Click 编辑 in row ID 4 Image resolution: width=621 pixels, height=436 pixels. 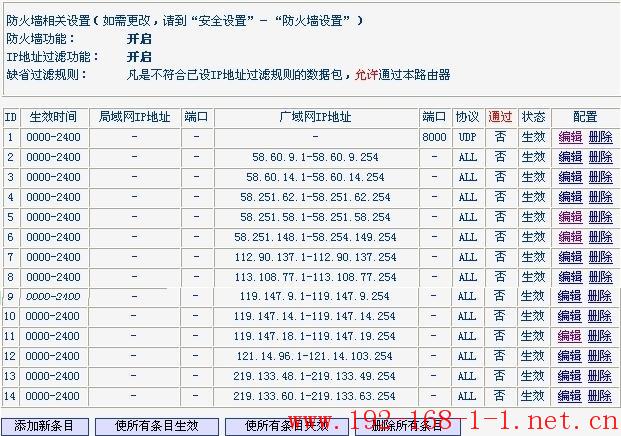(x=570, y=197)
